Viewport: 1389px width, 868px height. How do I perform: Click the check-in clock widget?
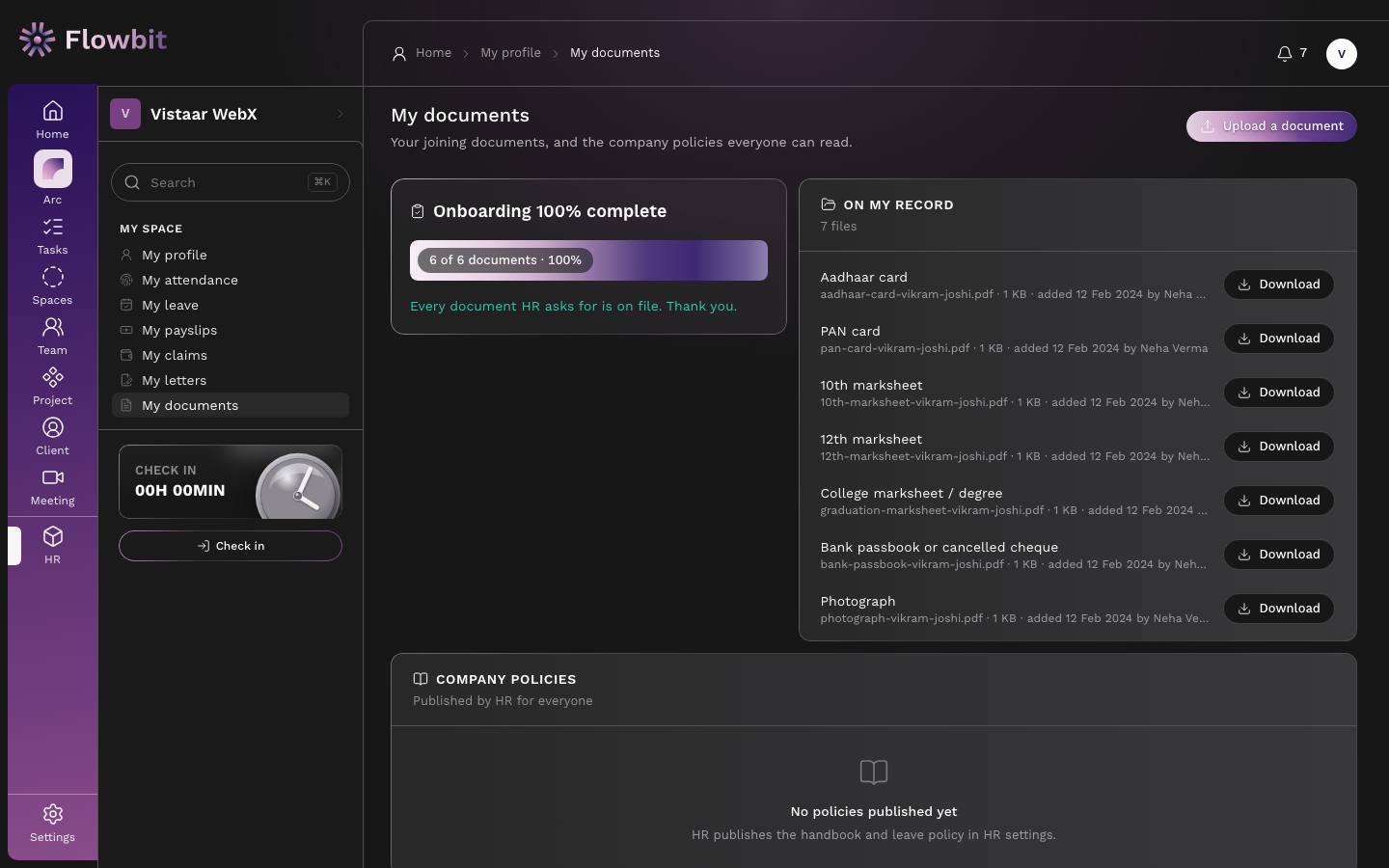click(x=231, y=481)
